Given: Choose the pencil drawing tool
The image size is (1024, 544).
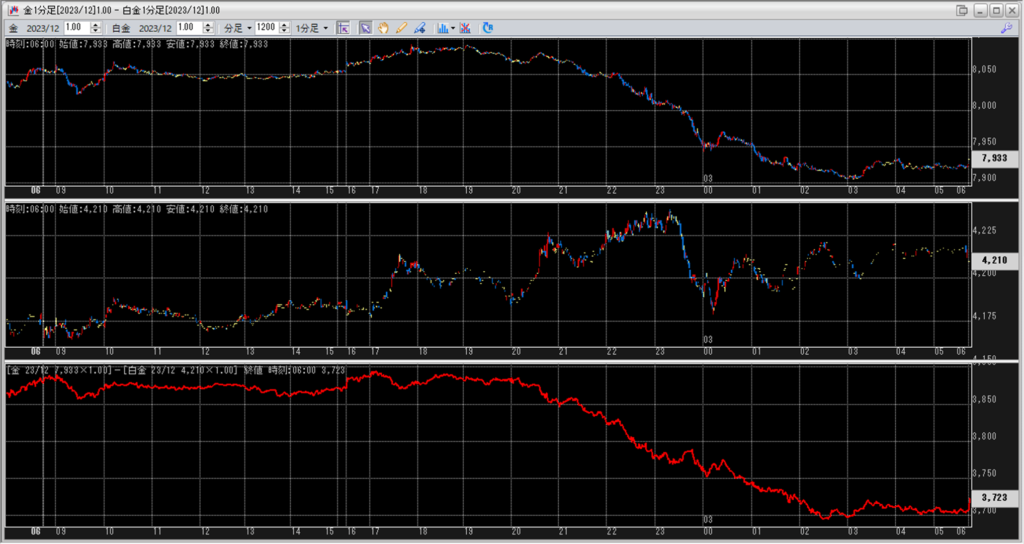Looking at the screenshot, I should coord(402,28).
